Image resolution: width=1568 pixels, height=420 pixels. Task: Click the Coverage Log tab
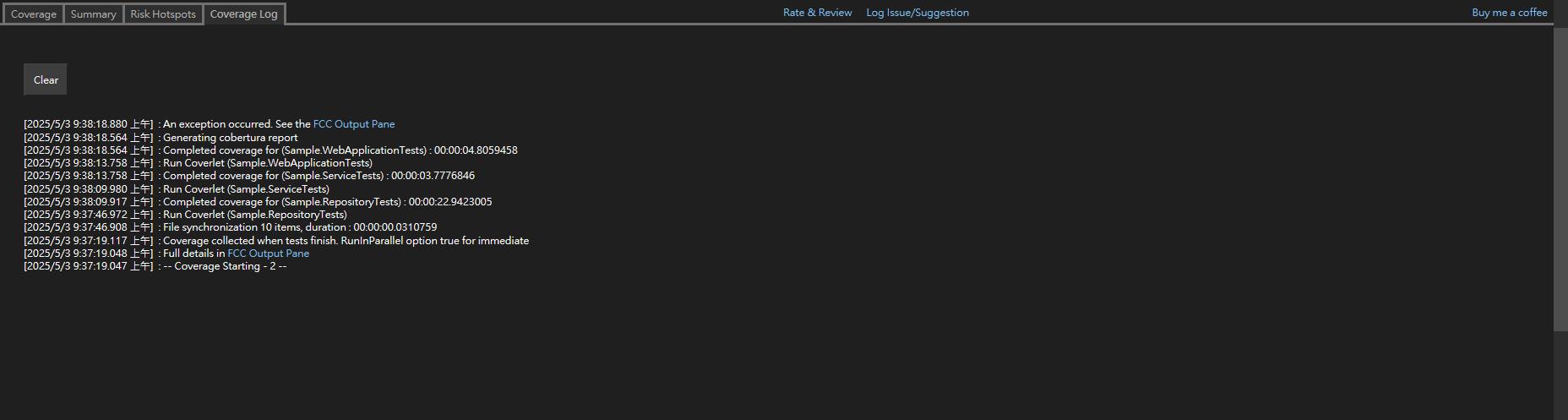[x=243, y=14]
